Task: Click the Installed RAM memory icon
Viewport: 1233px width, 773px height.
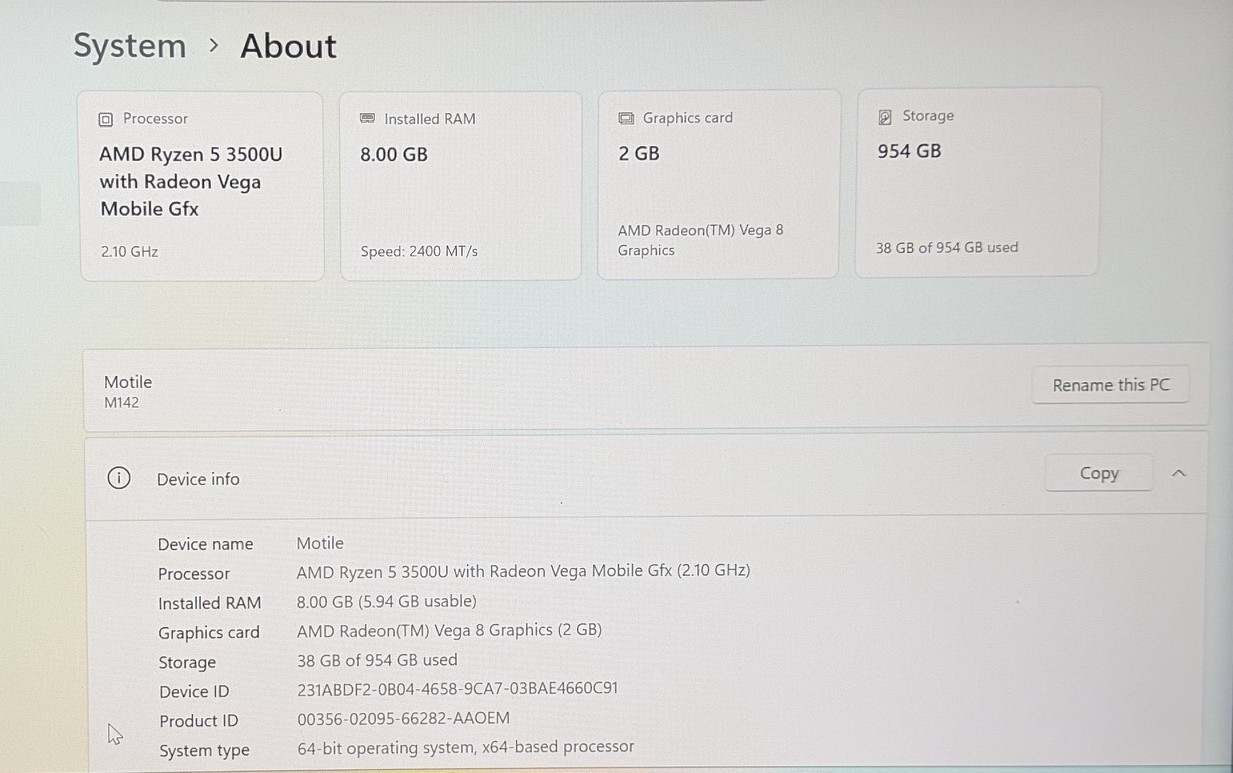Action: point(367,118)
